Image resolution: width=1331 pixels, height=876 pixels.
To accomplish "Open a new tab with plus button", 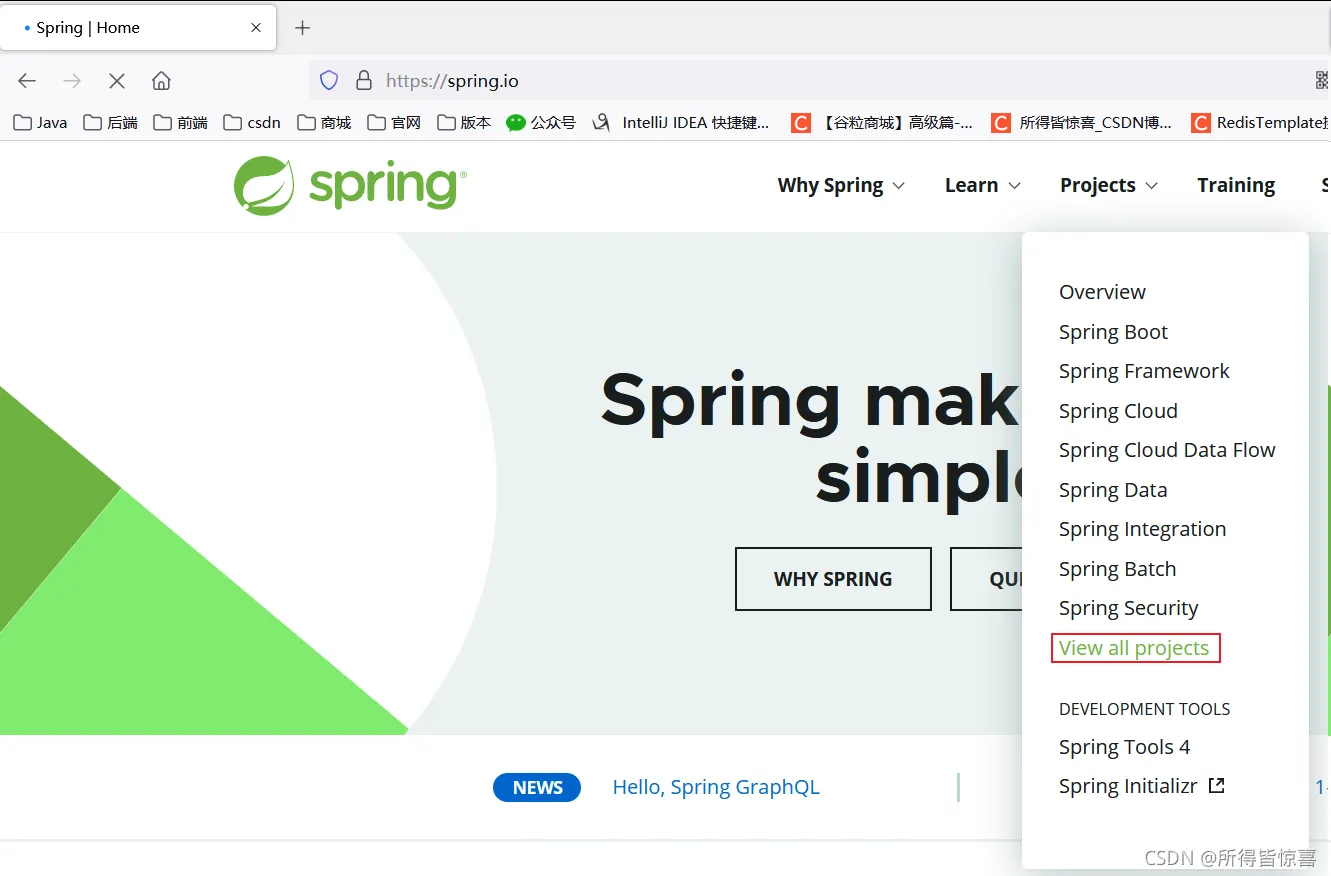I will click(x=303, y=28).
